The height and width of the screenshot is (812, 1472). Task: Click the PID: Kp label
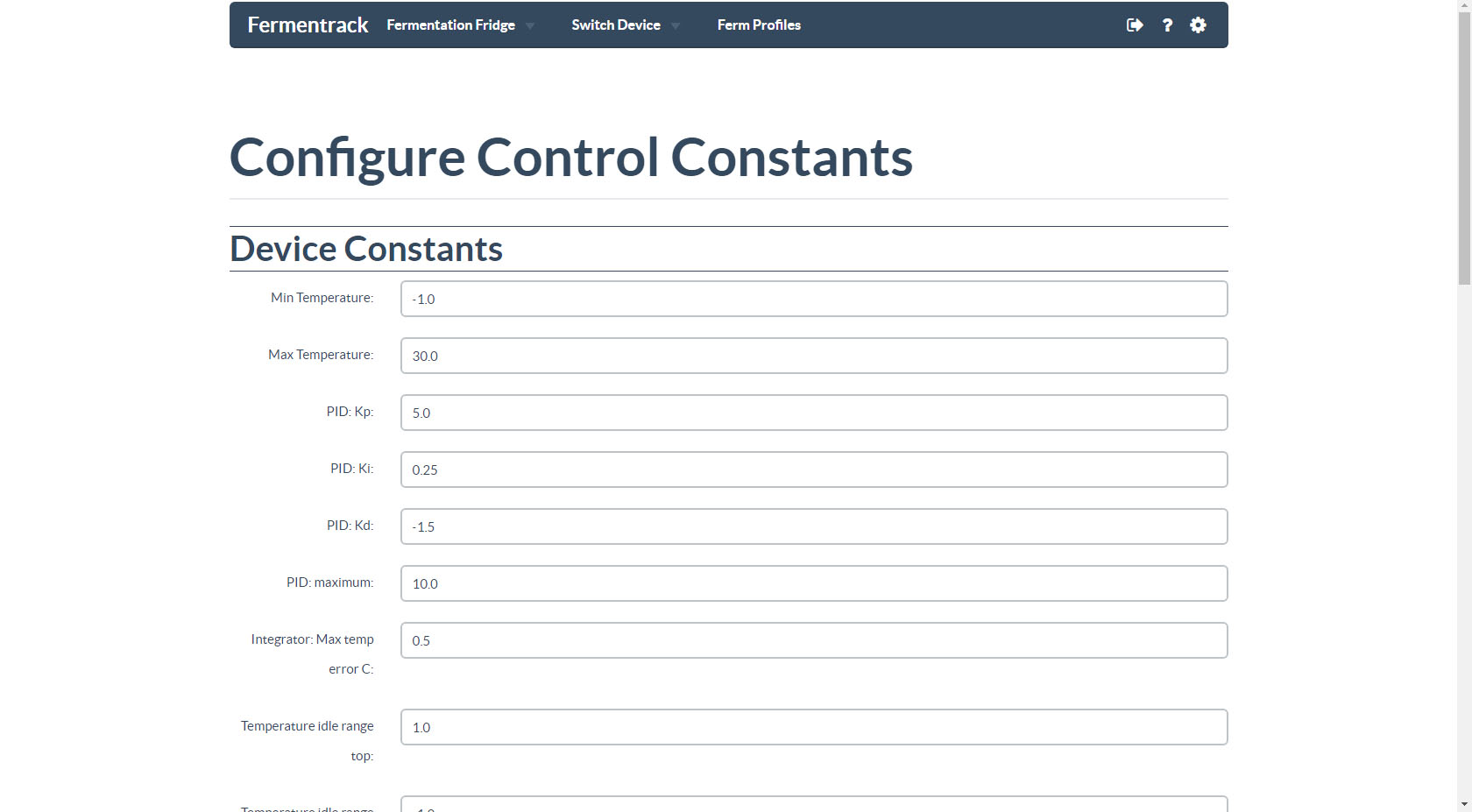(350, 412)
